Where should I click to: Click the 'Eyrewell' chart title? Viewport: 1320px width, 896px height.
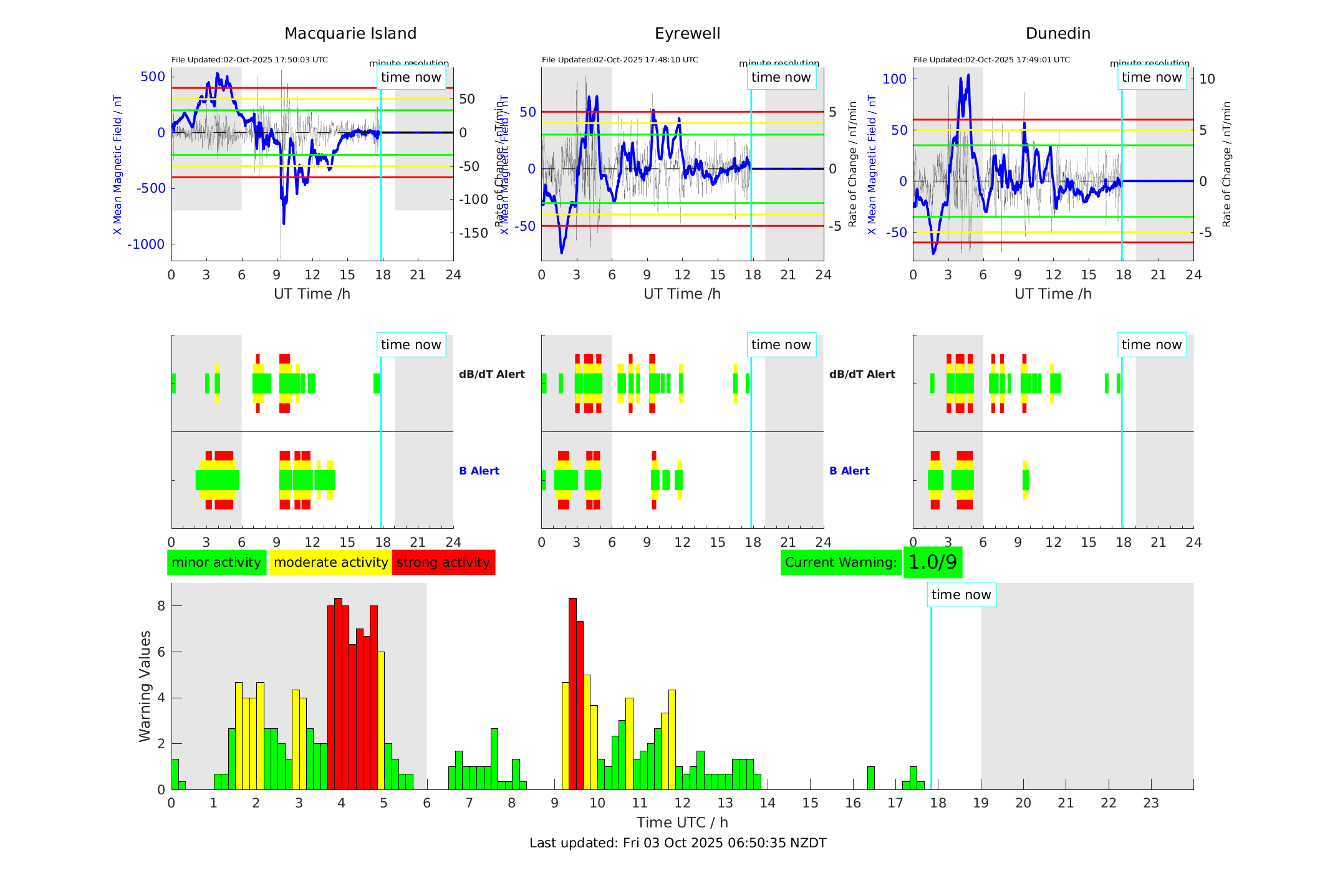(x=687, y=34)
